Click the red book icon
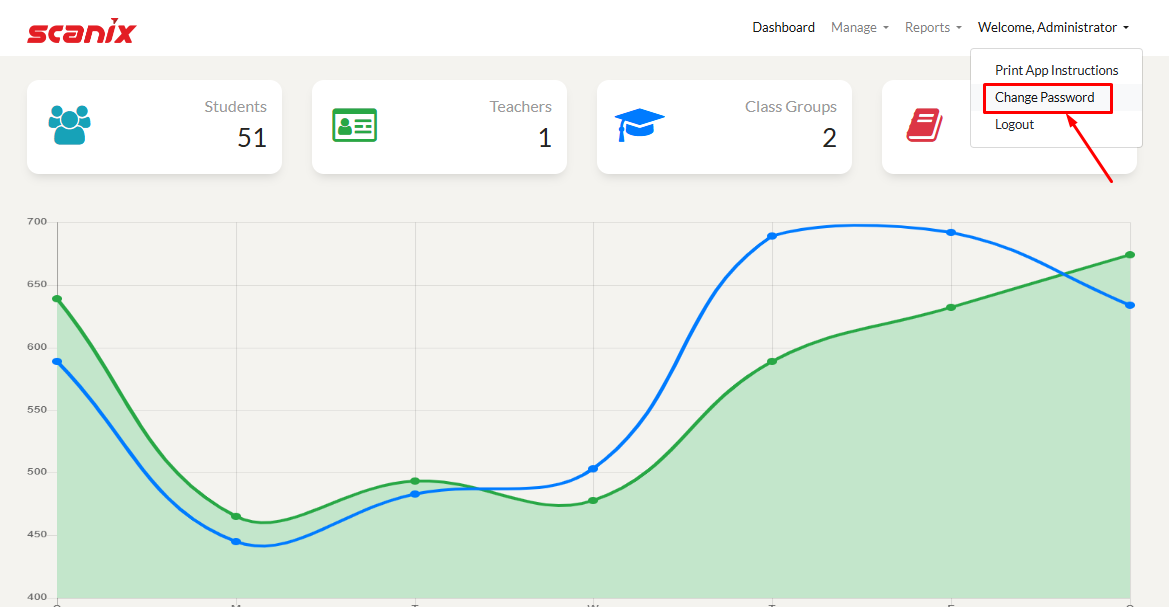1169x607 pixels. tap(924, 125)
